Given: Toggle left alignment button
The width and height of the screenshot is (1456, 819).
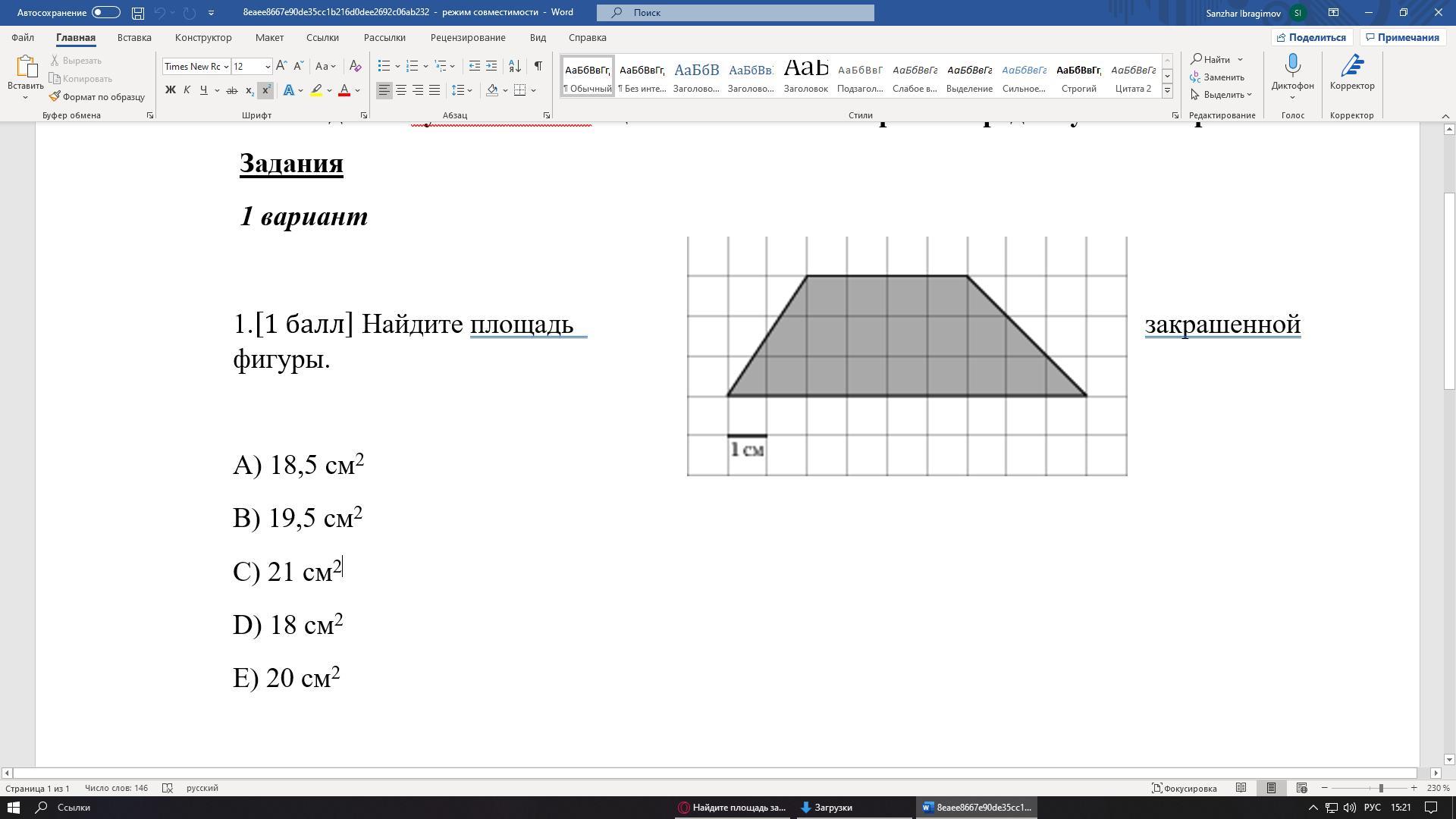Looking at the screenshot, I should point(384,90).
